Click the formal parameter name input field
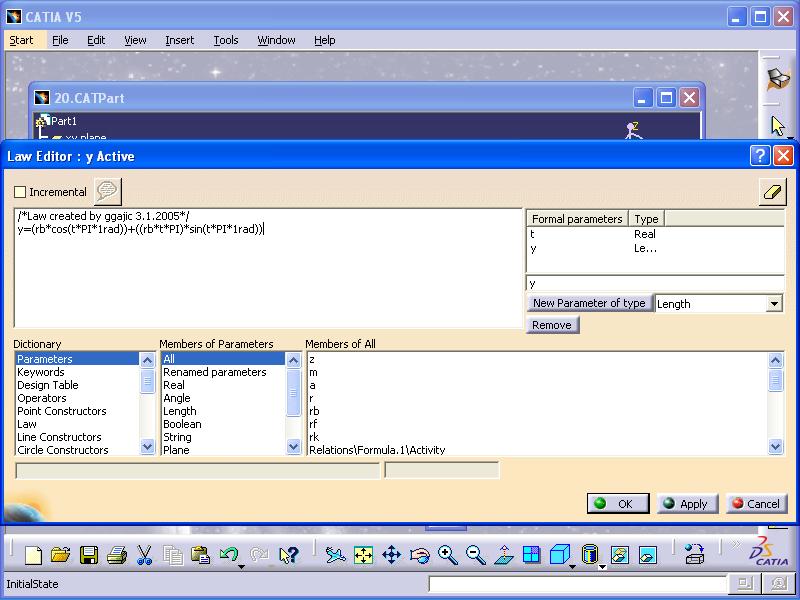The width and height of the screenshot is (800, 600). (654, 284)
